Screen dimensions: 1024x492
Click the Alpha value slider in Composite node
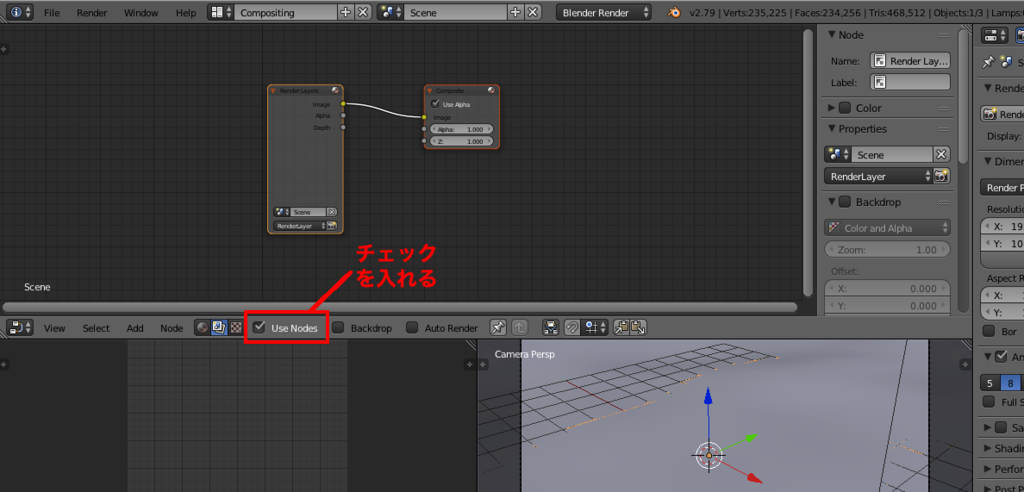tap(462, 129)
